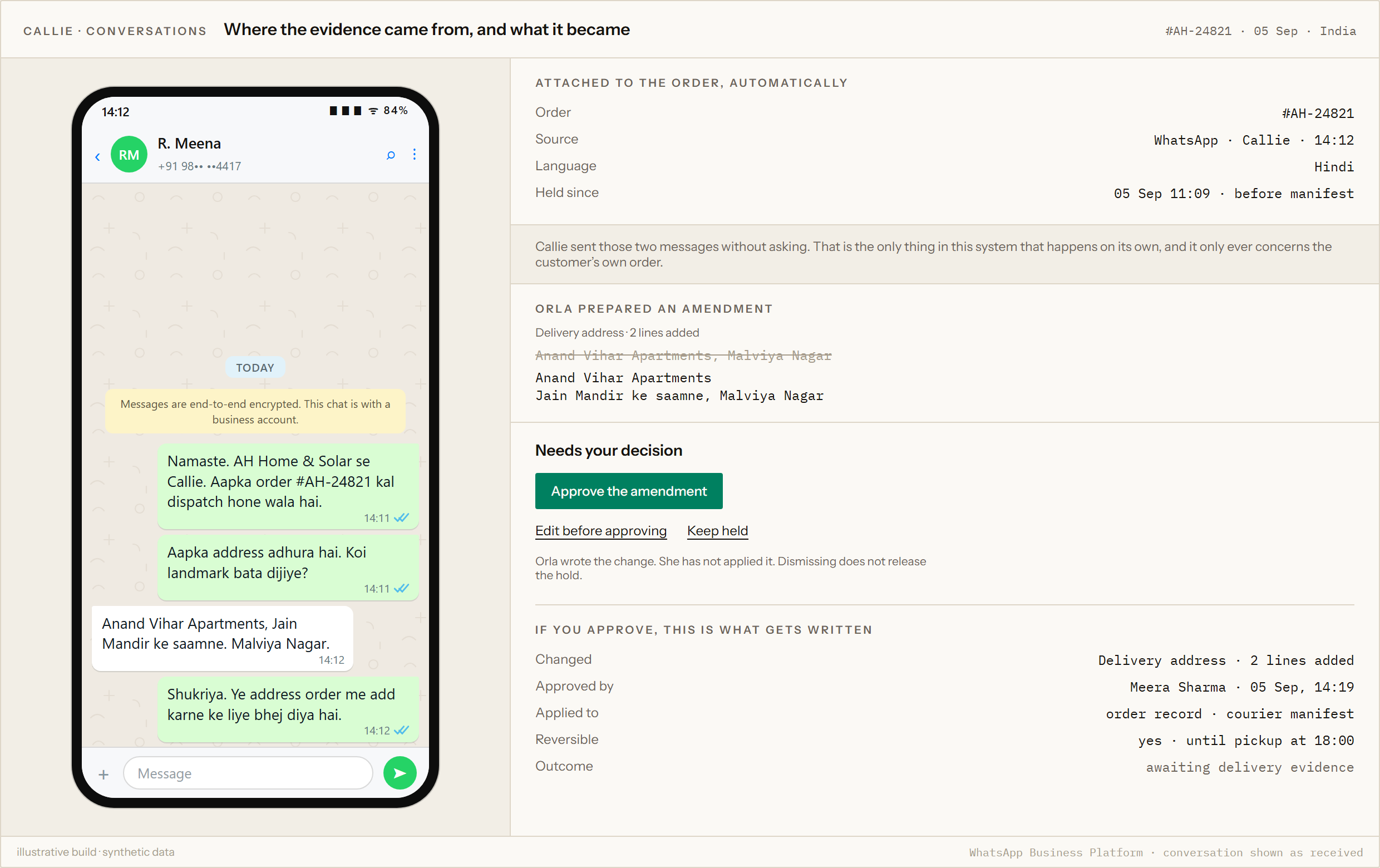
Task: Click the 'WhatsApp Business Platform' footer note
Action: coord(1166,852)
